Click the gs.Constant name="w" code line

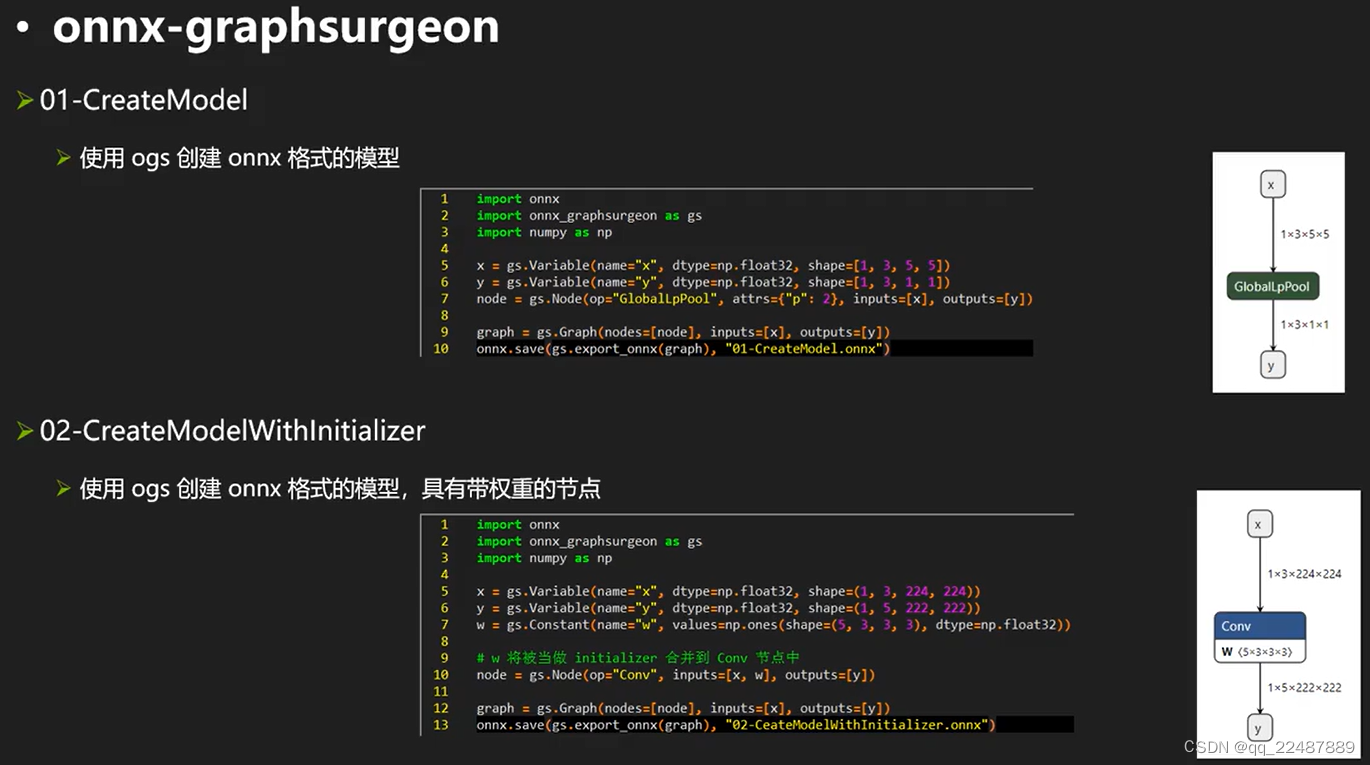773,625
